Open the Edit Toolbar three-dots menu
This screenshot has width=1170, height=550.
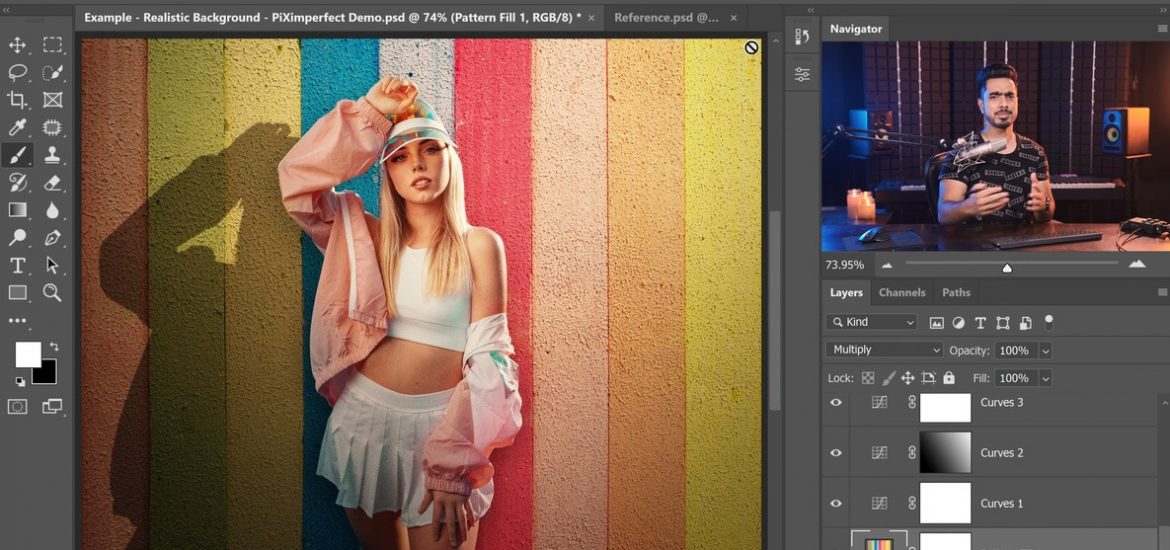[17, 321]
